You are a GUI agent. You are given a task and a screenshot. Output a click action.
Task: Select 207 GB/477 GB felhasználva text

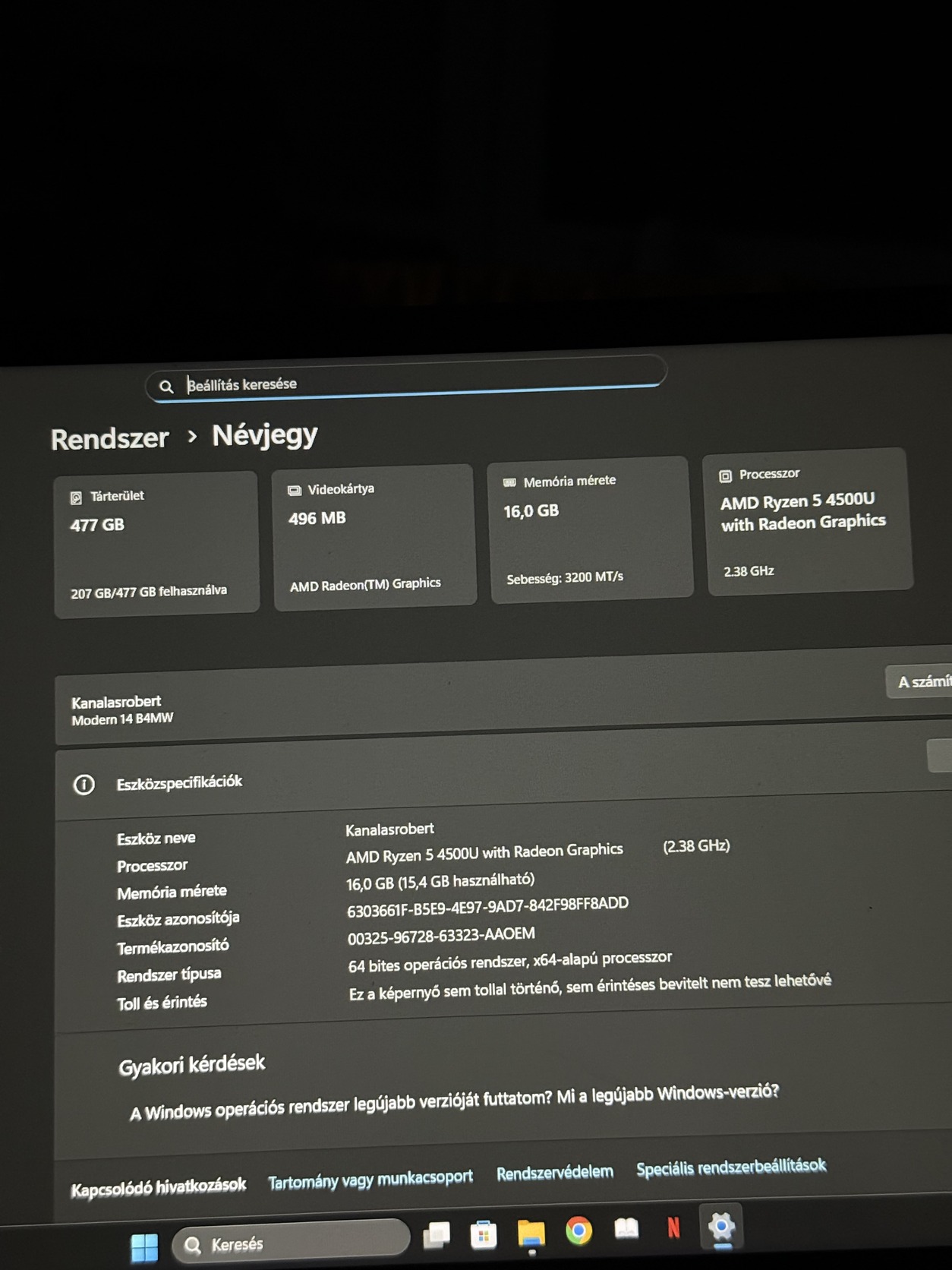pos(149,592)
